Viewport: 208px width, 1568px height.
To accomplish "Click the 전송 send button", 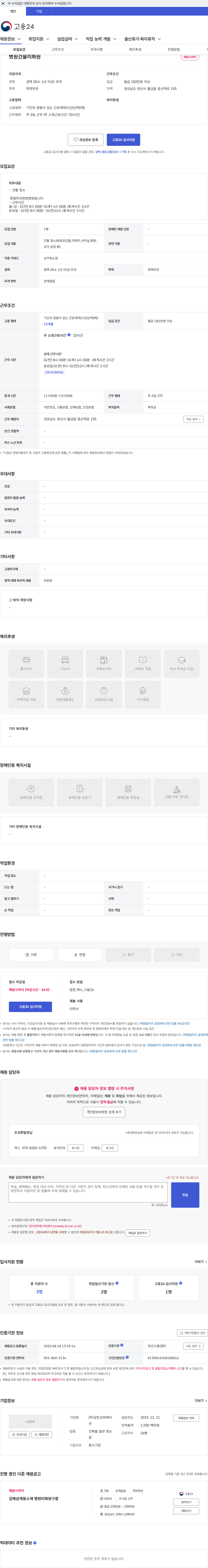I will [x=185, y=1195].
